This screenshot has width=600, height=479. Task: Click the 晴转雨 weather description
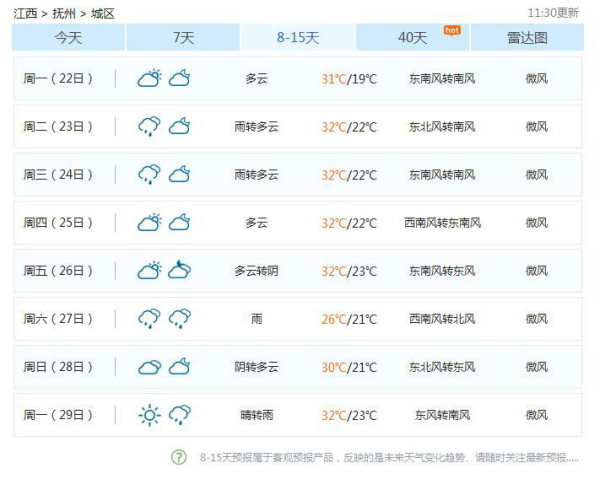257,415
